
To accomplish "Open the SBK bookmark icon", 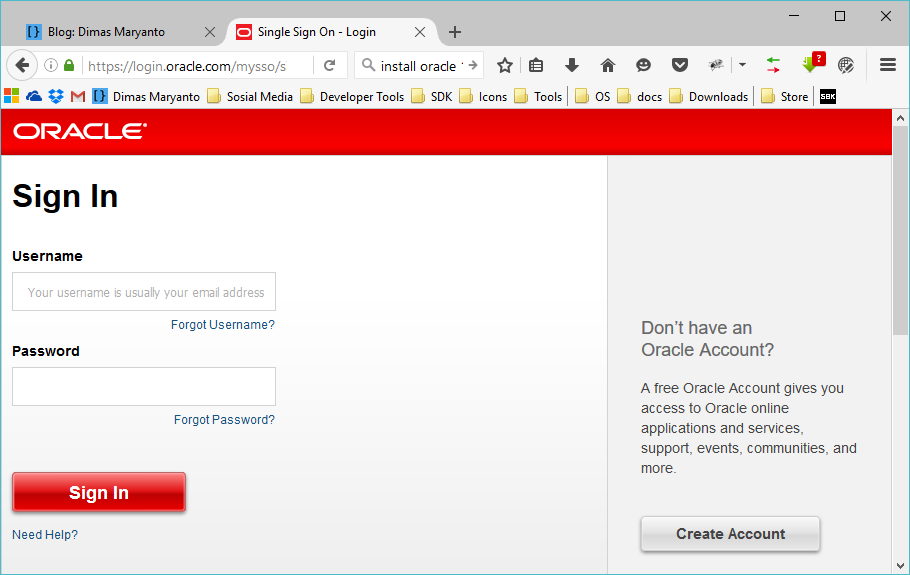I will (x=828, y=96).
